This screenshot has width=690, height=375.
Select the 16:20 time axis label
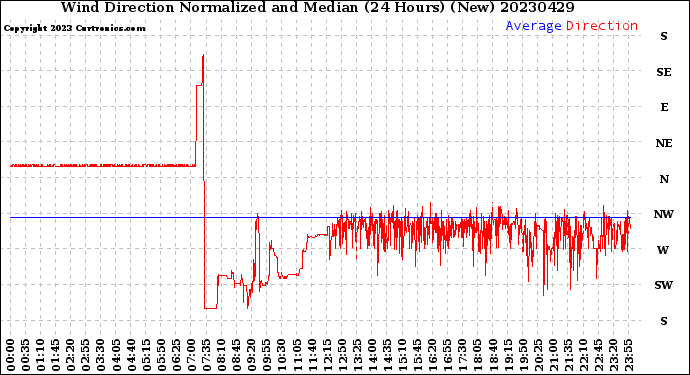[432, 355]
